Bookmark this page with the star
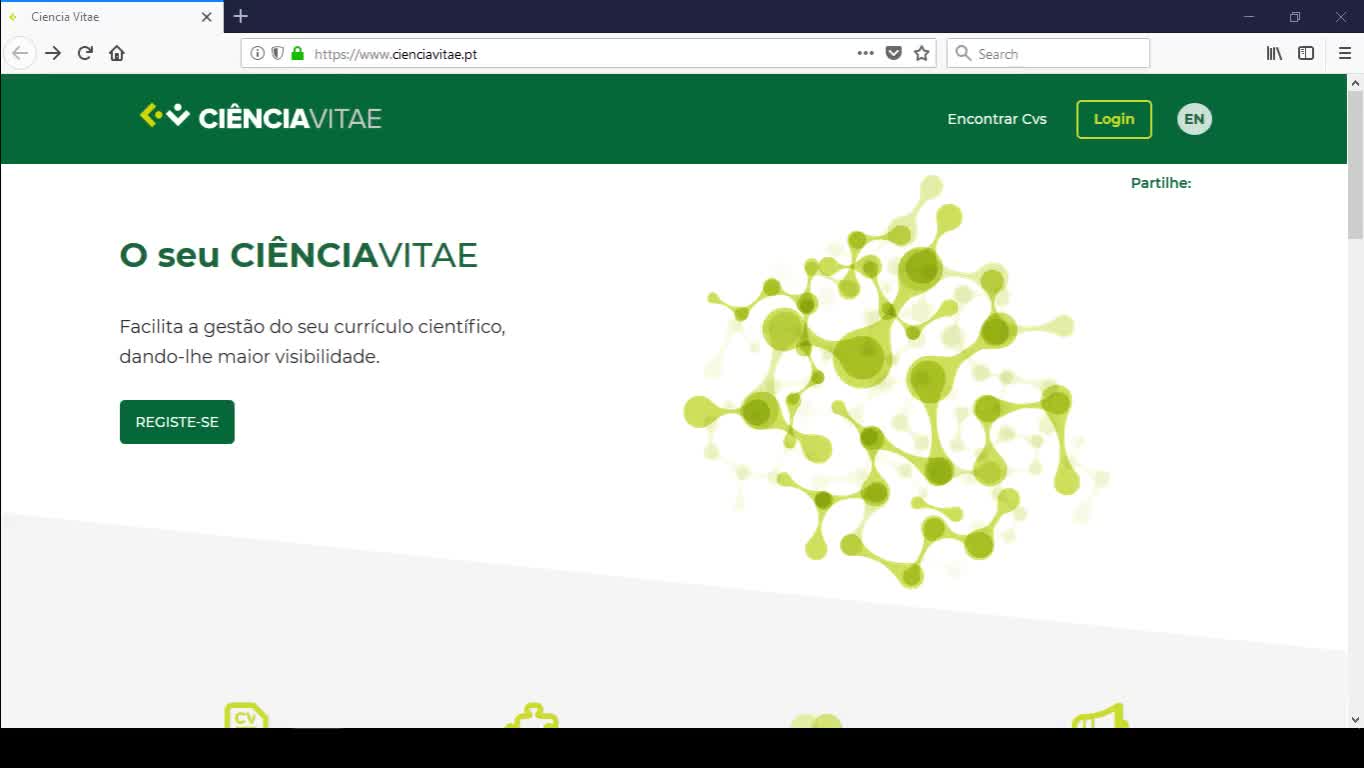 coord(922,53)
